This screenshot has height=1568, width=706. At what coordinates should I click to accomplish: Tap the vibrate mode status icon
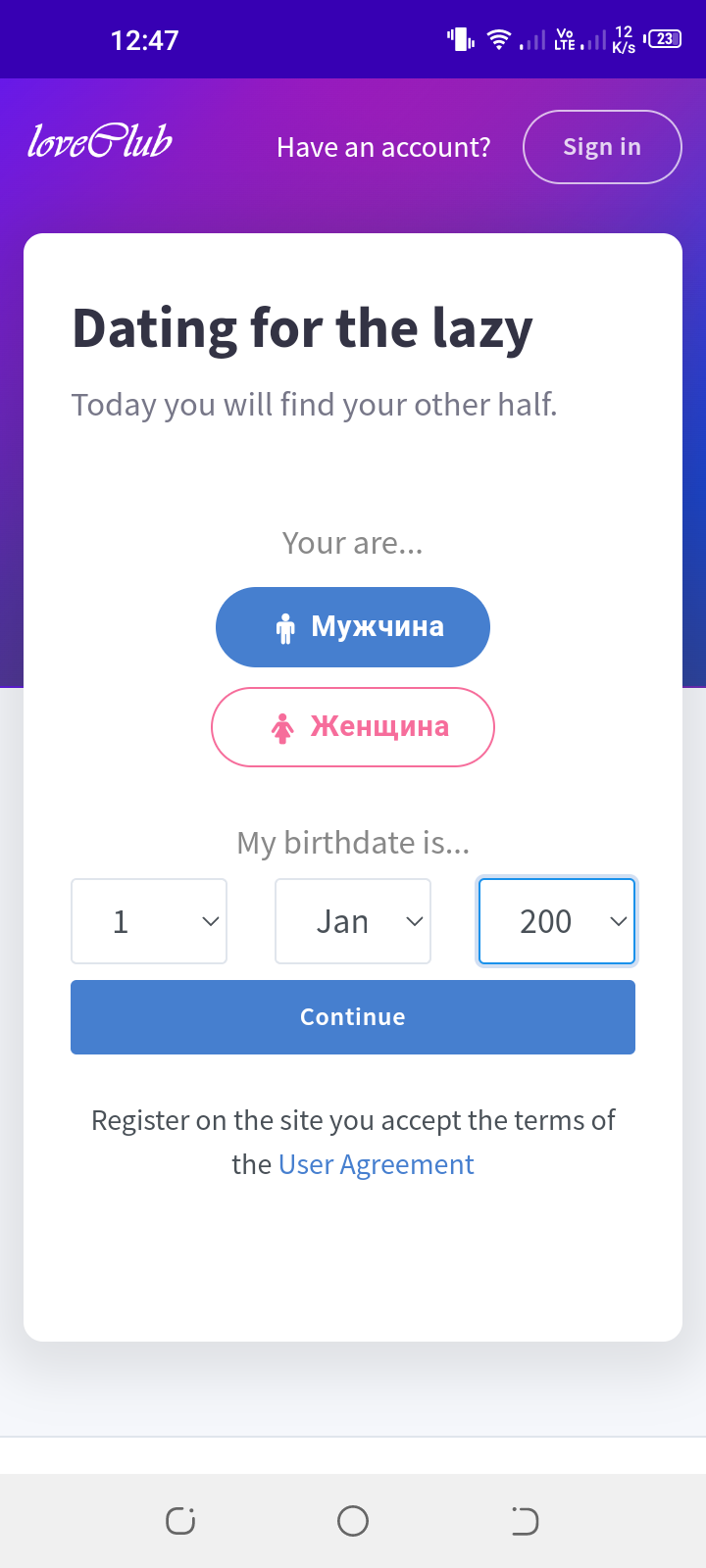(x=461, y=40)
